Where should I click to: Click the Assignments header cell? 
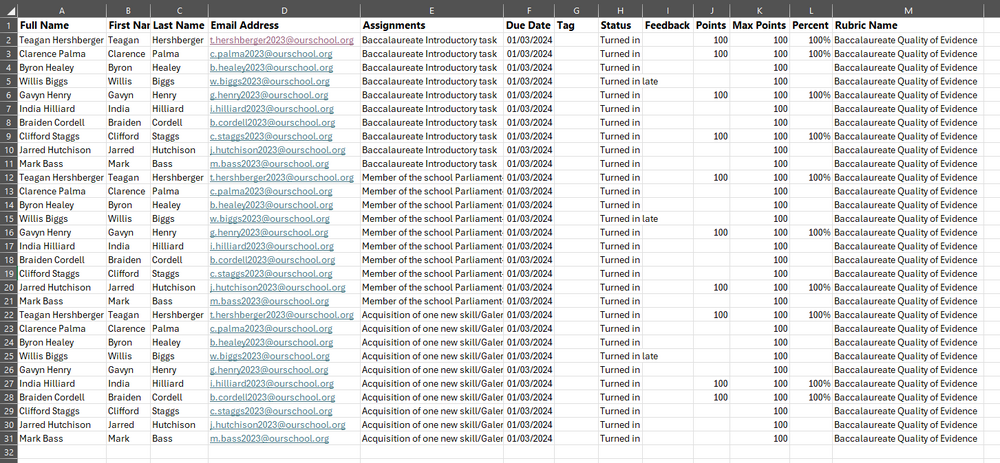tap(431, 26)
